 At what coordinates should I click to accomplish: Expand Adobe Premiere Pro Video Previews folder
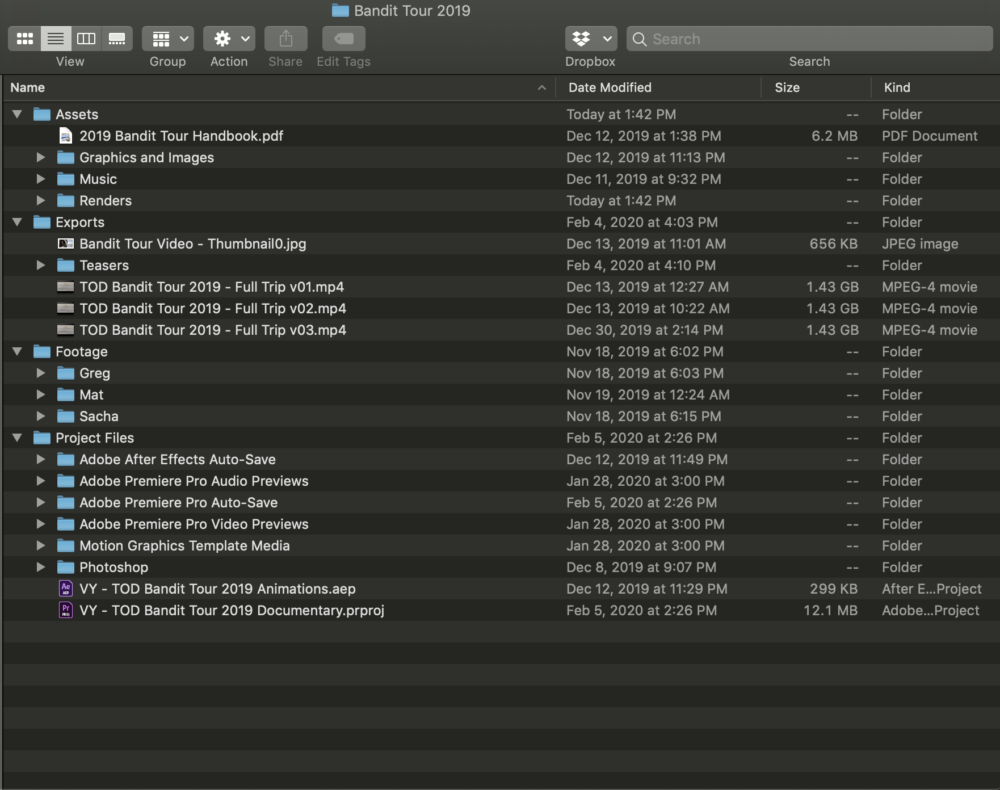(41, 524)
